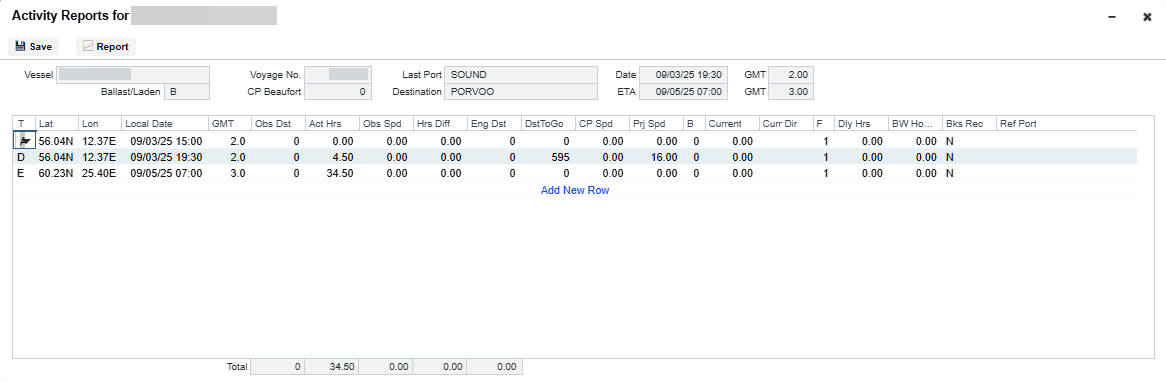Close the Activity Reports dialog

pos(1147,16)
